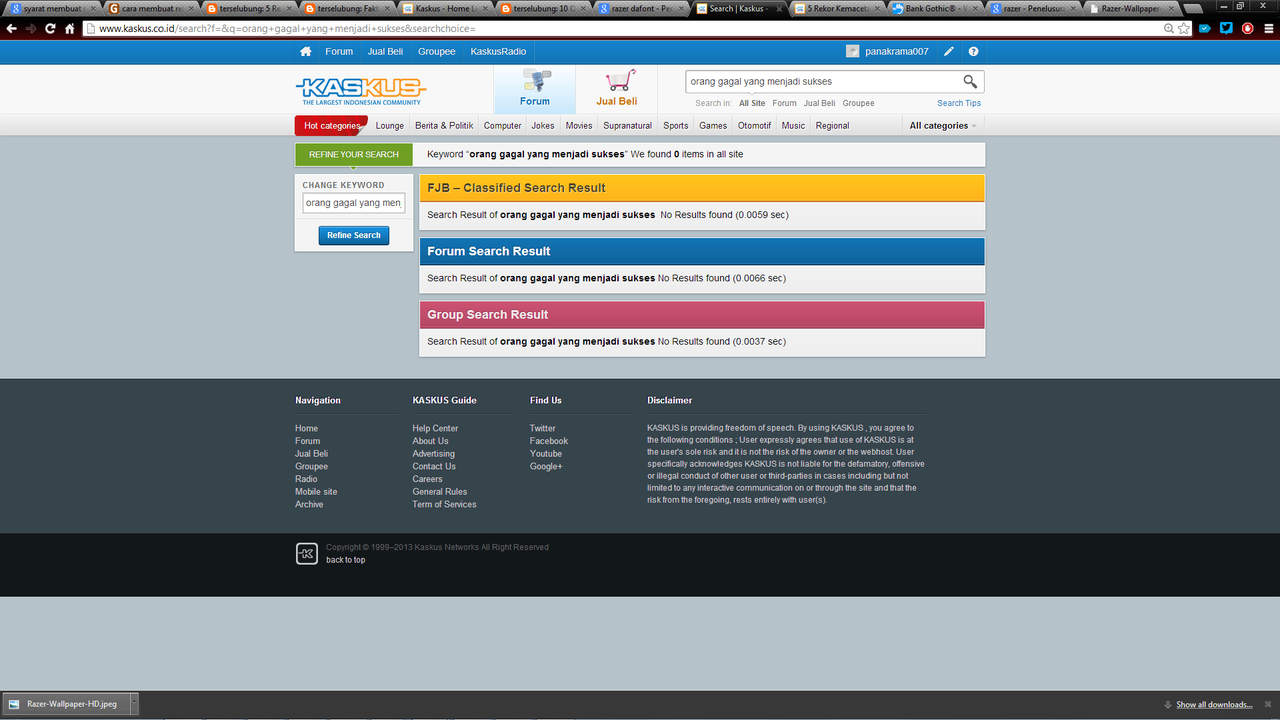Viewport: 1280px width, 720px height.
Task: Click the Twitter extension icon in the toolbar
Action: [1226, 29]
